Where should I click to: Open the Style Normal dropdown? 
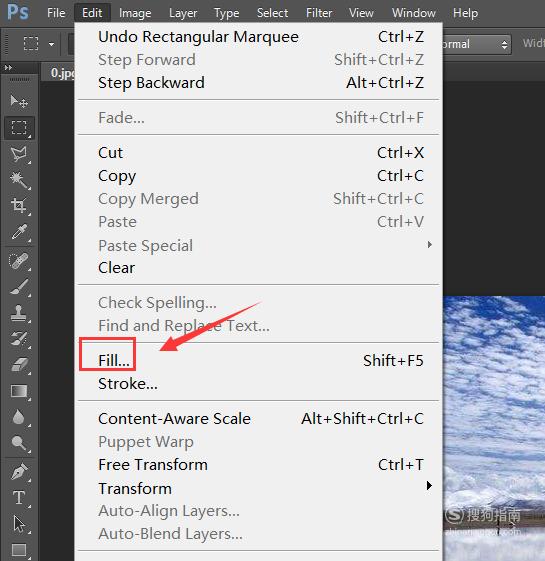[x=476, y=44]
